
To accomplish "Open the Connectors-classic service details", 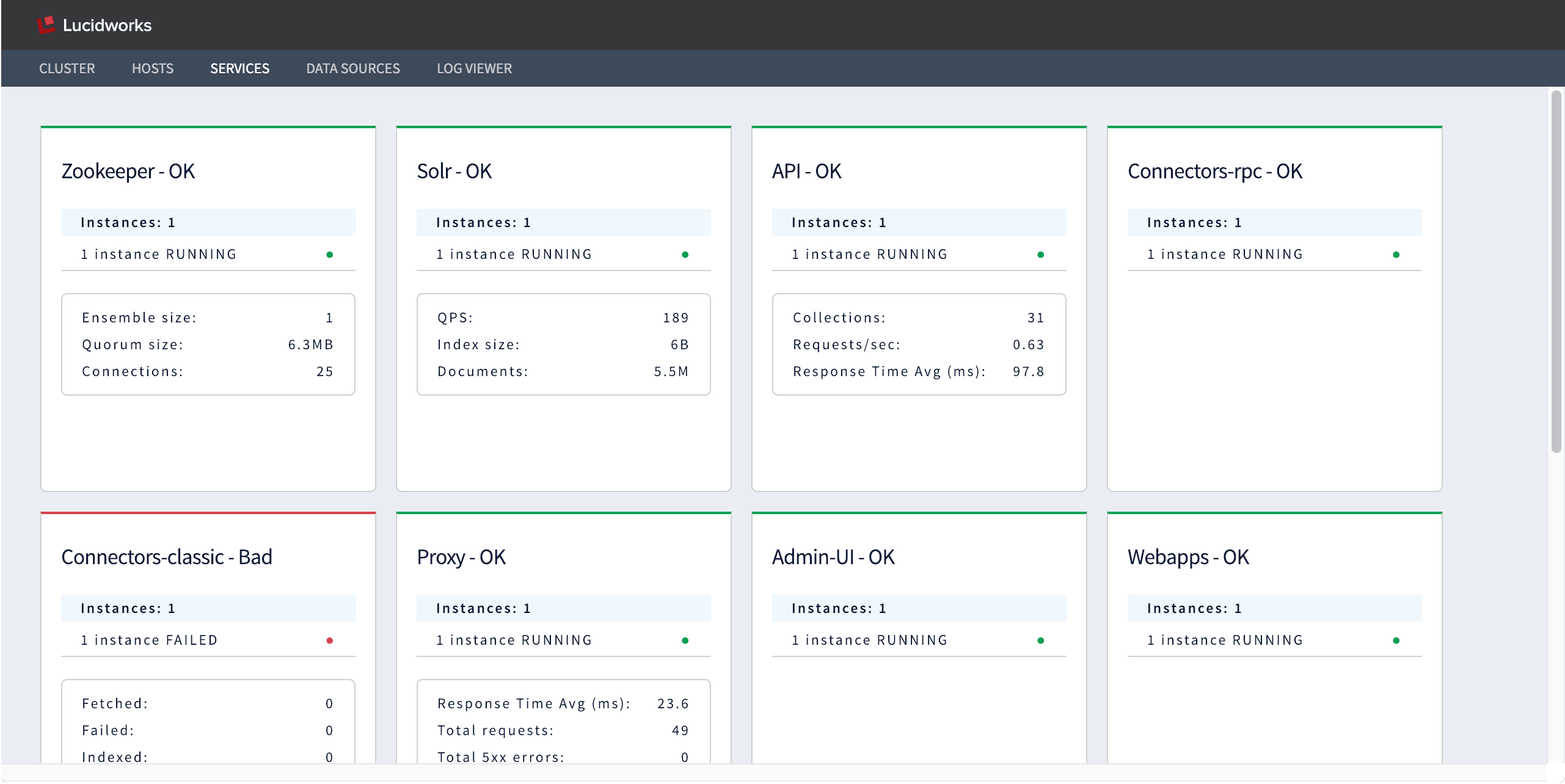I will pos(166,556).
